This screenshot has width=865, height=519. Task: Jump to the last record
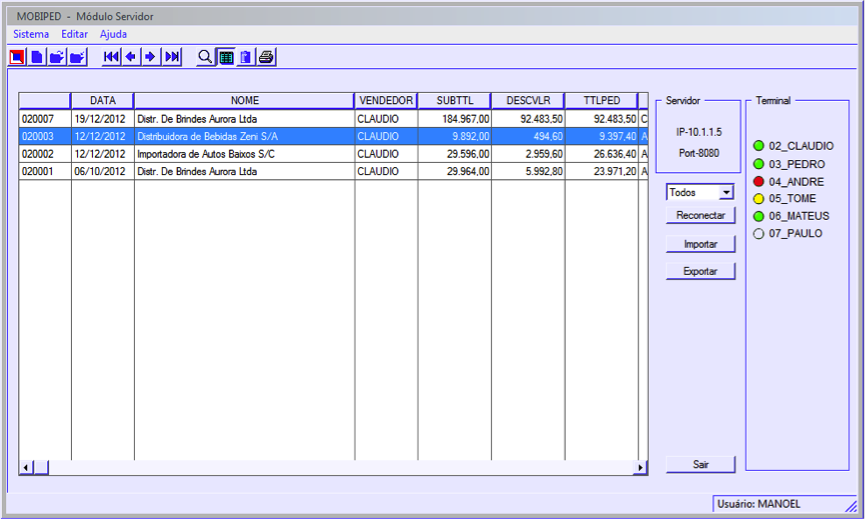click(172, 57)
